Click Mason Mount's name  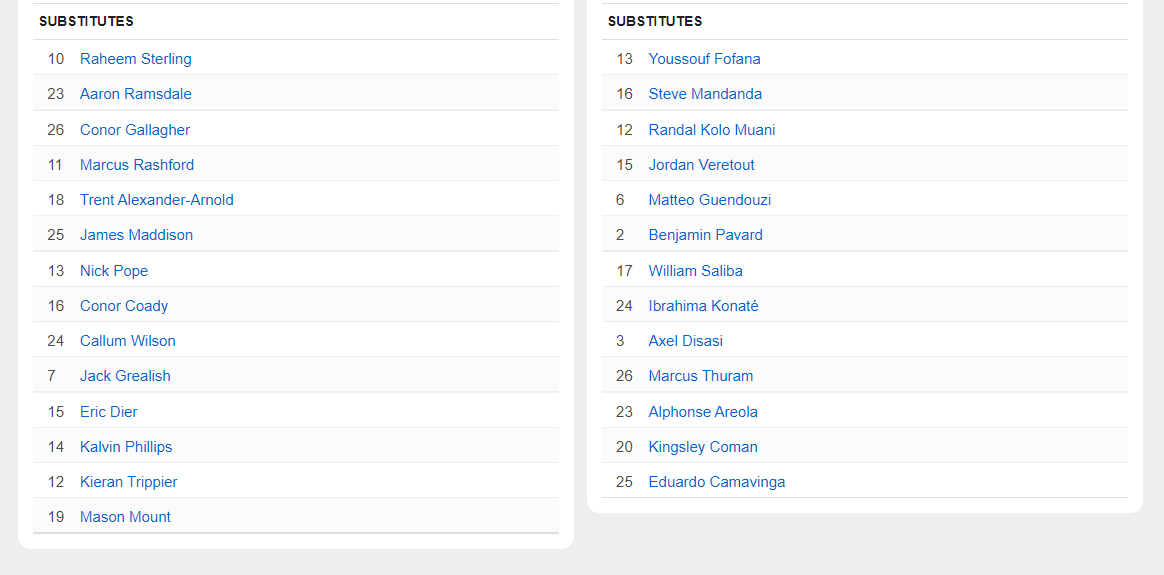tap(125, 517)
